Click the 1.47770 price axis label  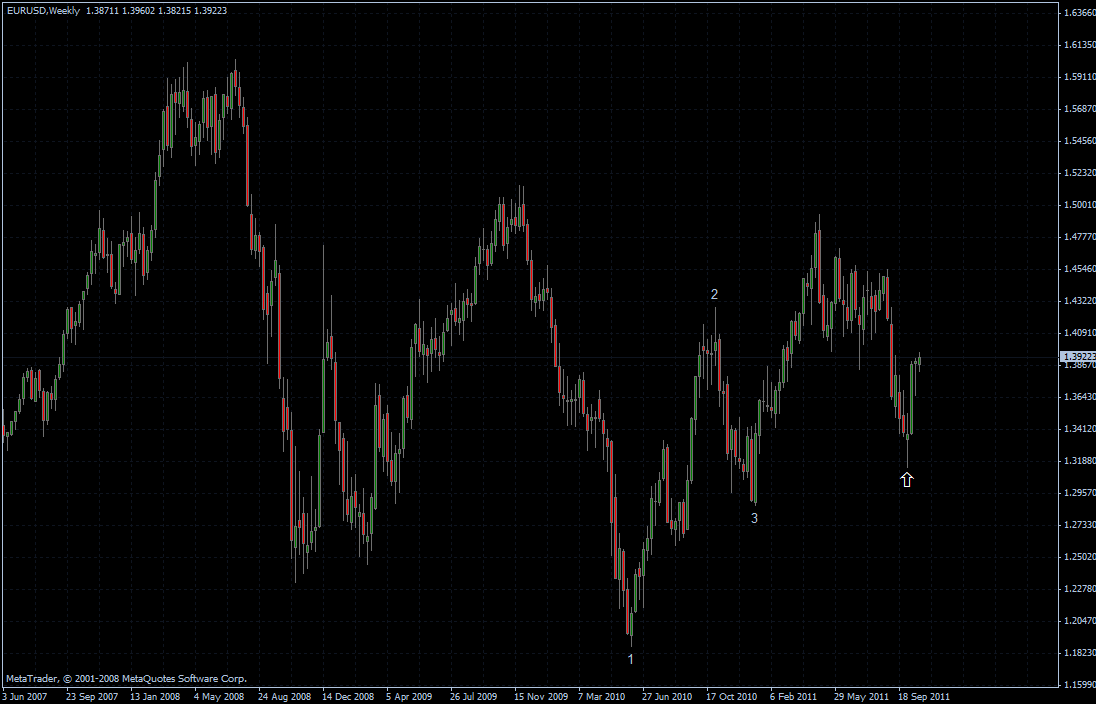tap(1080, 237)
